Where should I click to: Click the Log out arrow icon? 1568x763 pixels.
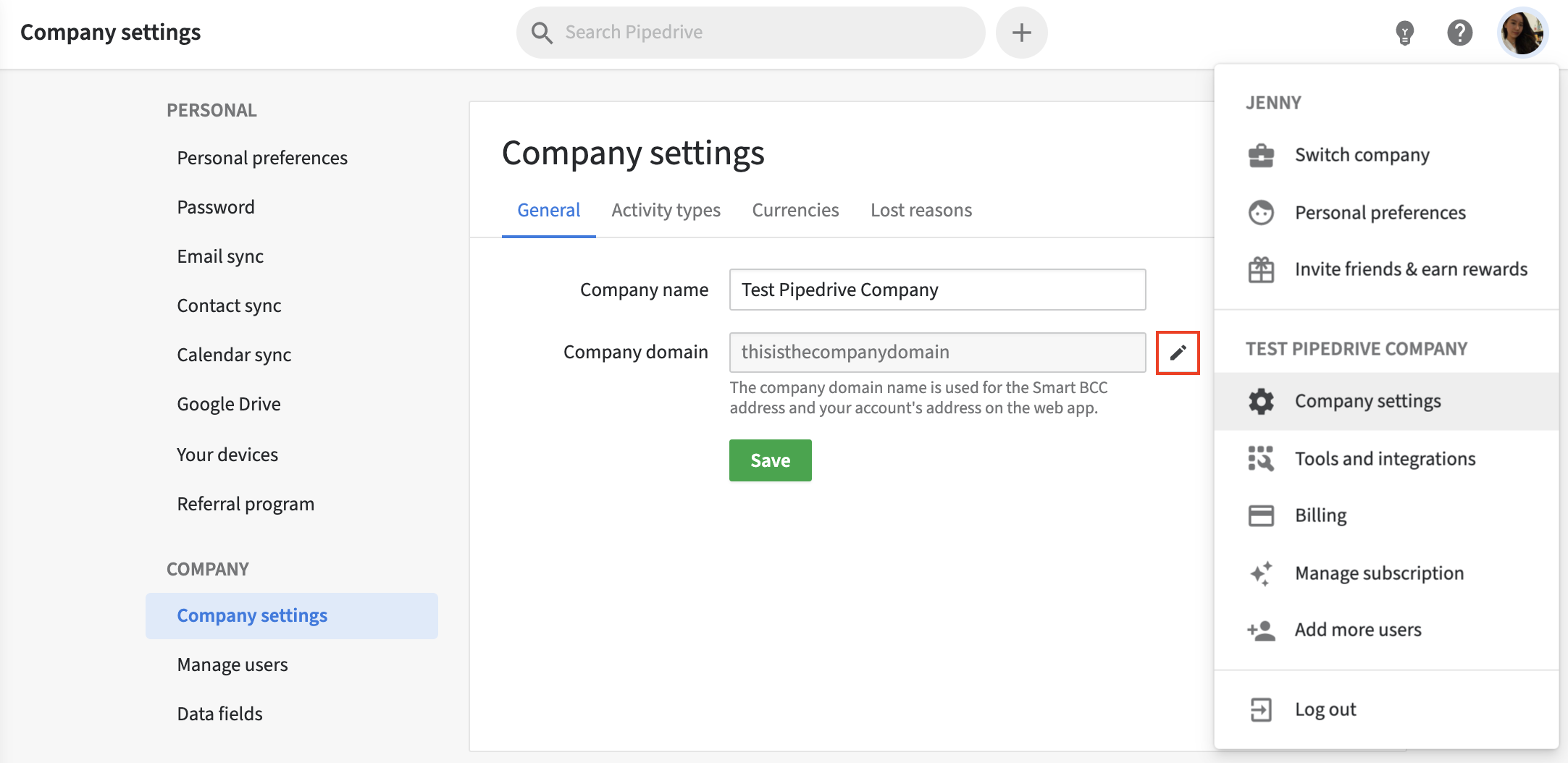[x=1261, y=709]
